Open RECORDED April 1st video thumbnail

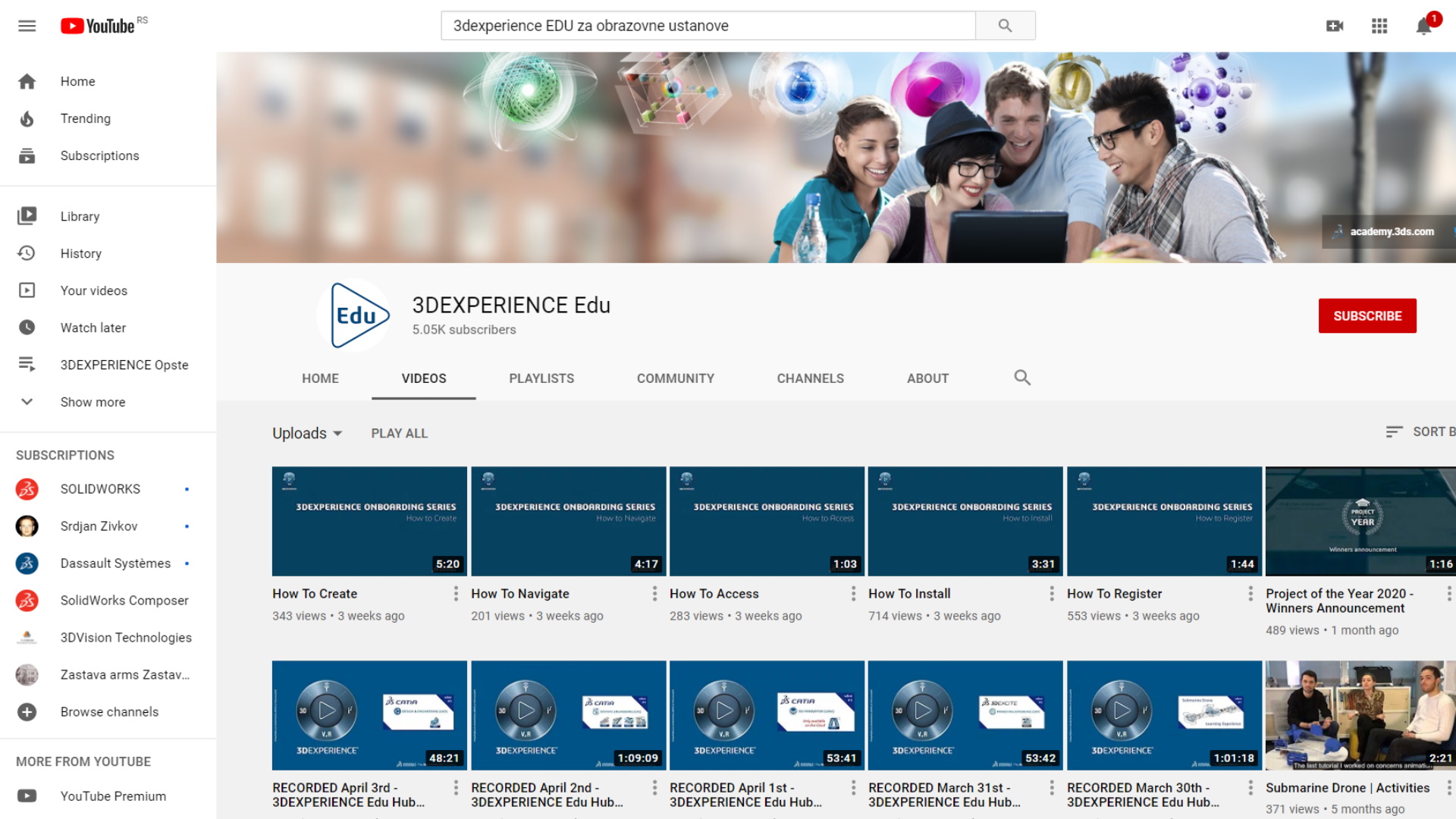(767, 716)
